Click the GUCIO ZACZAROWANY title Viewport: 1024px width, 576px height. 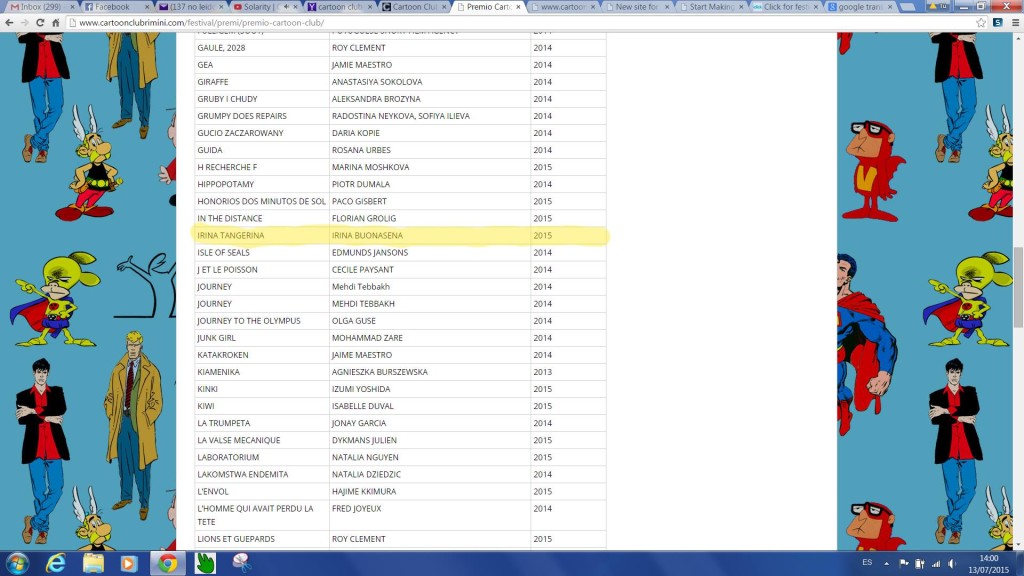(240, 133)
